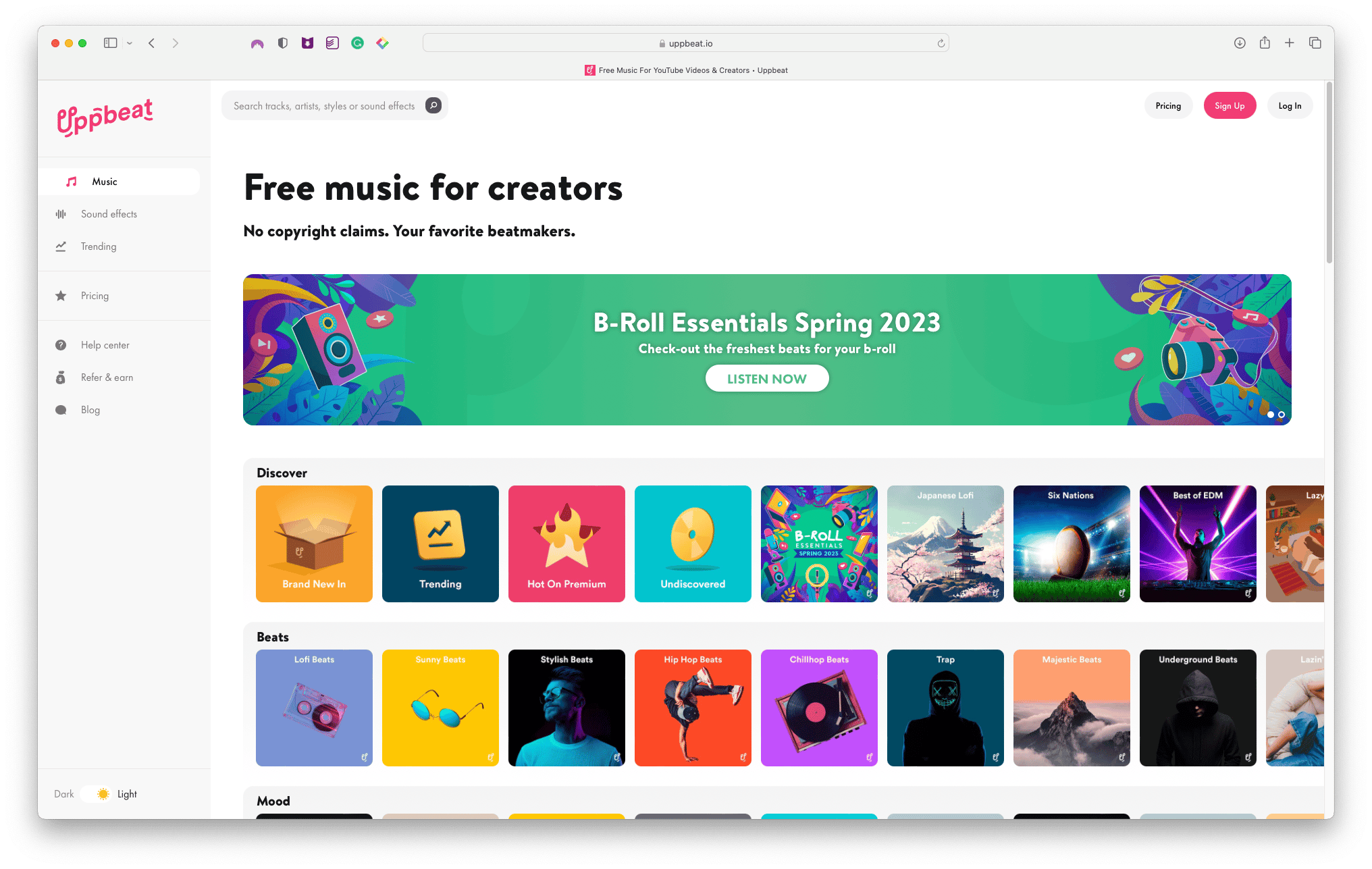Click the pink Sign Up button

click(x=1230, y=105)
